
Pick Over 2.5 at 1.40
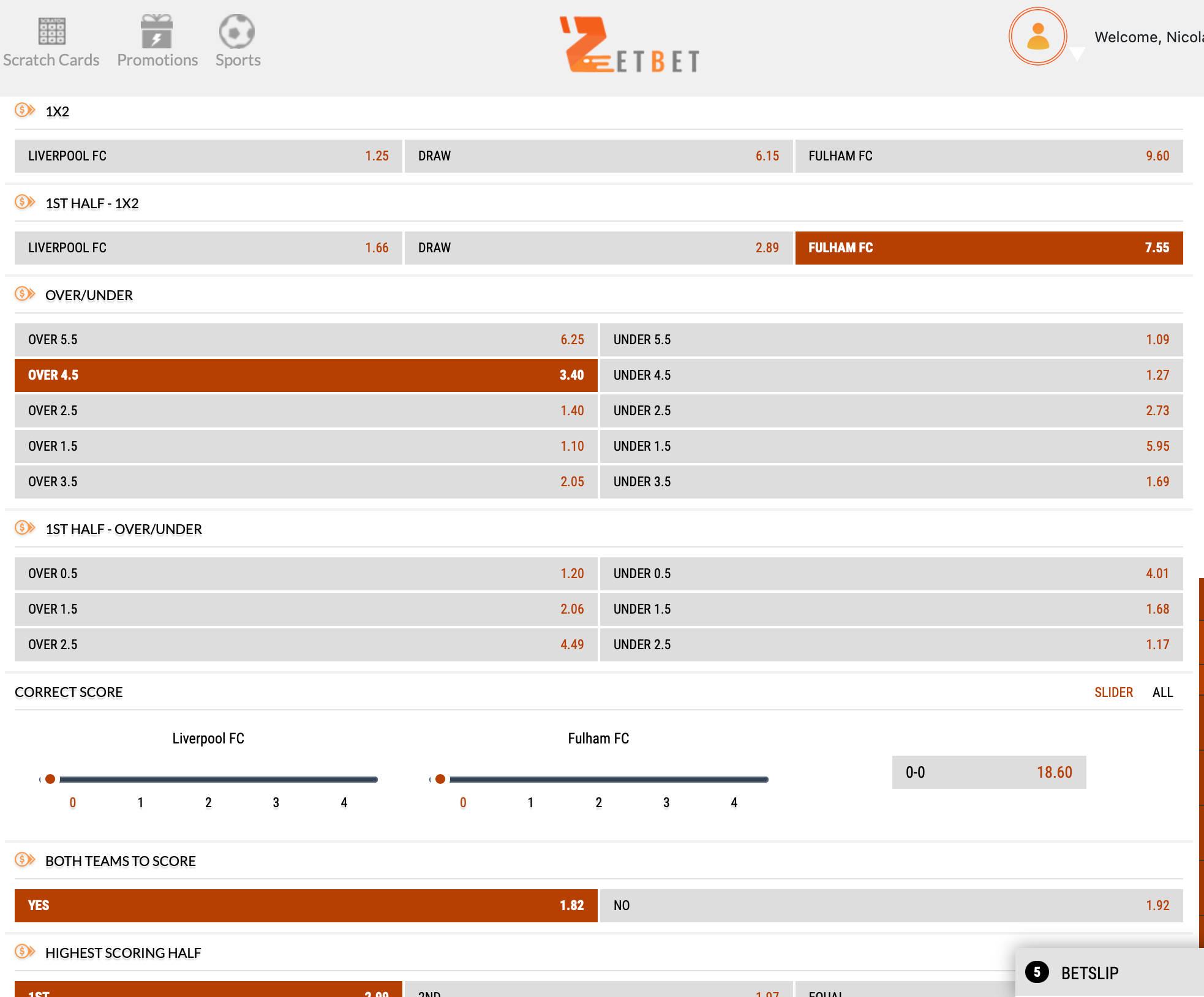[306, 411]
